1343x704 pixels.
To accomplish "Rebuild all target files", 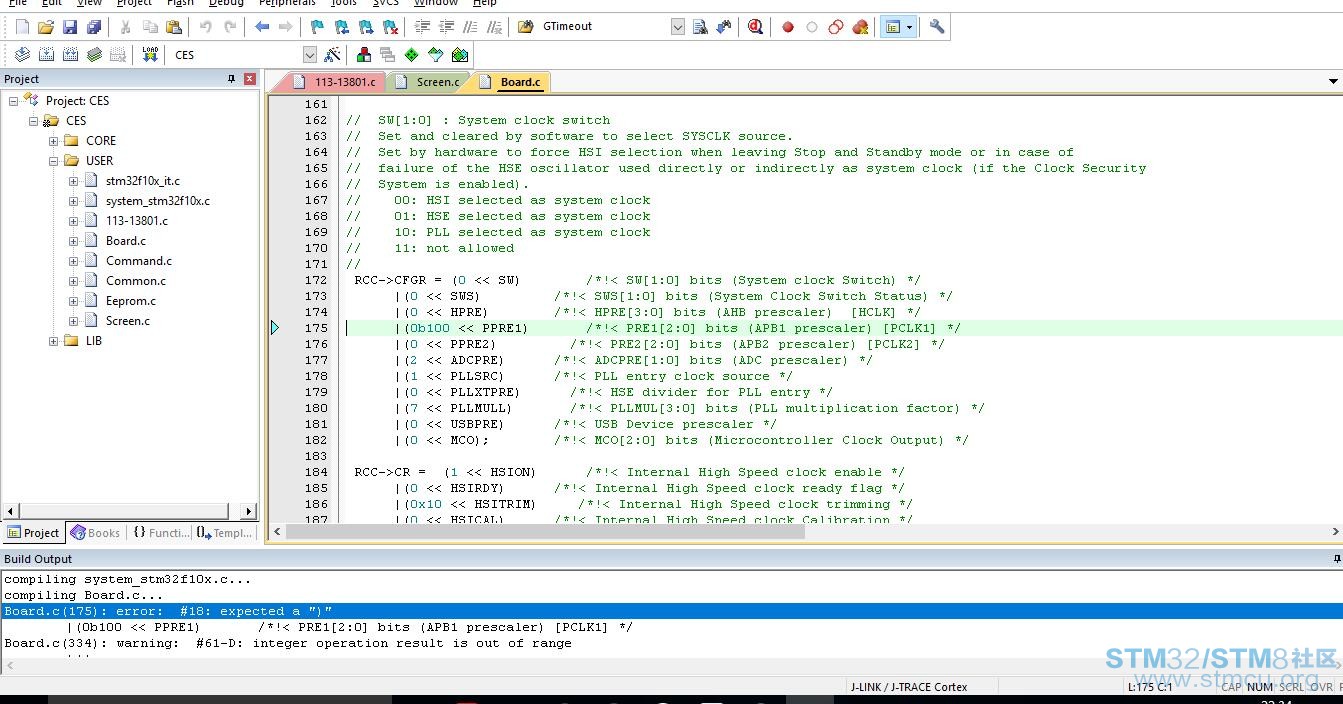I will (x=70, y=55).
